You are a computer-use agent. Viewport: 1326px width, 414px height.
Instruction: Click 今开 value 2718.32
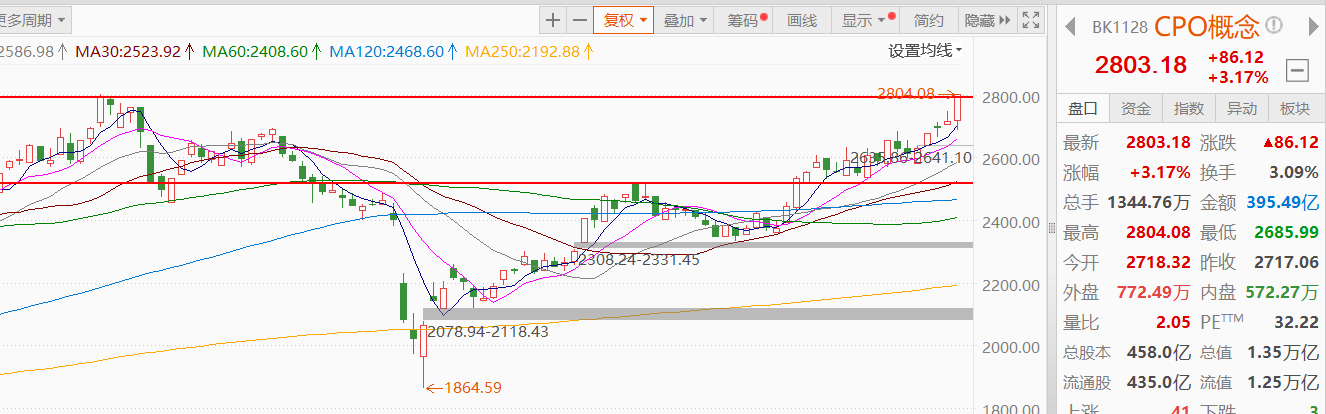coord(1158,262)
